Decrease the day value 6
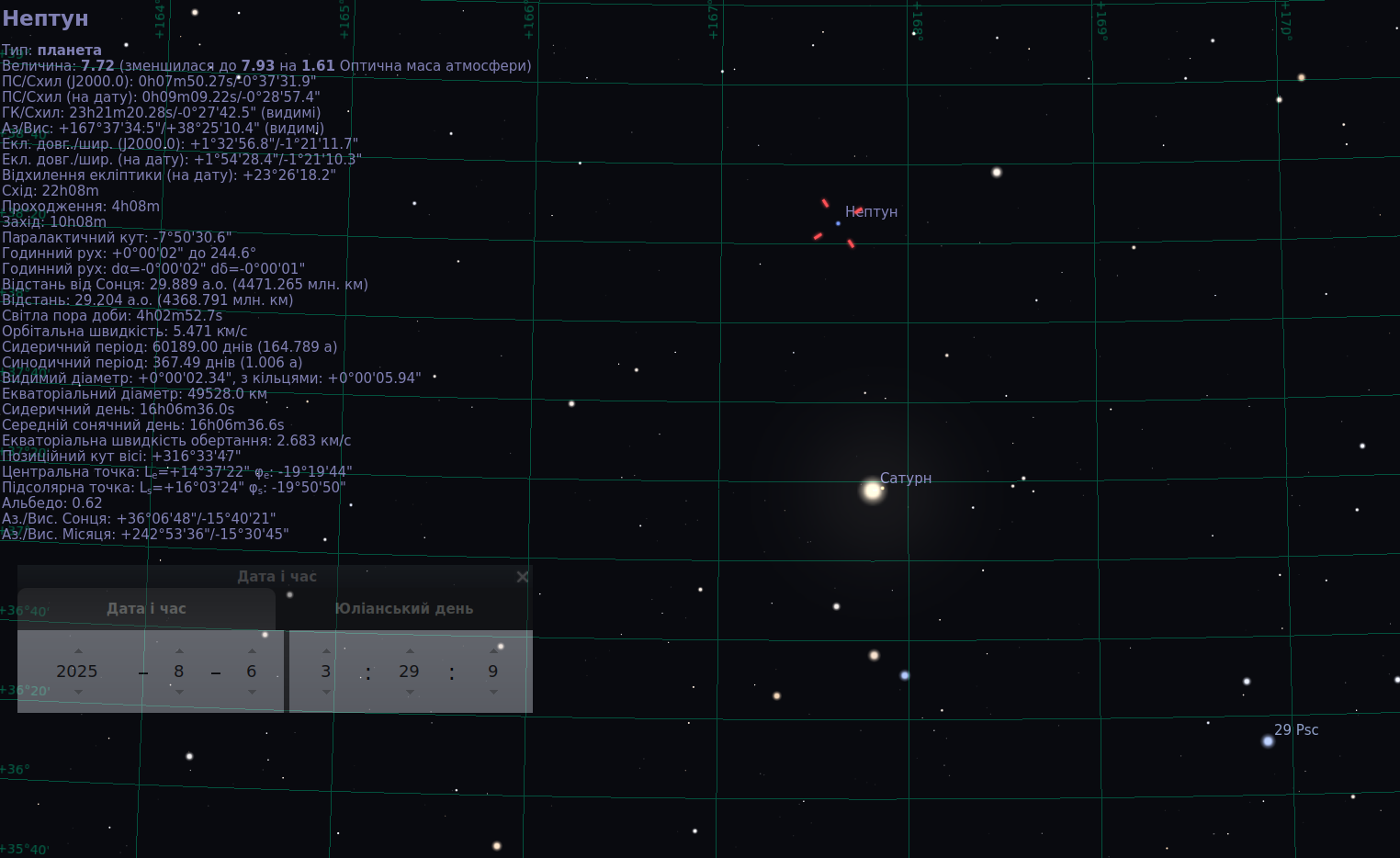The height and width of the screenshot is (858, 1400). click(252, 692)
